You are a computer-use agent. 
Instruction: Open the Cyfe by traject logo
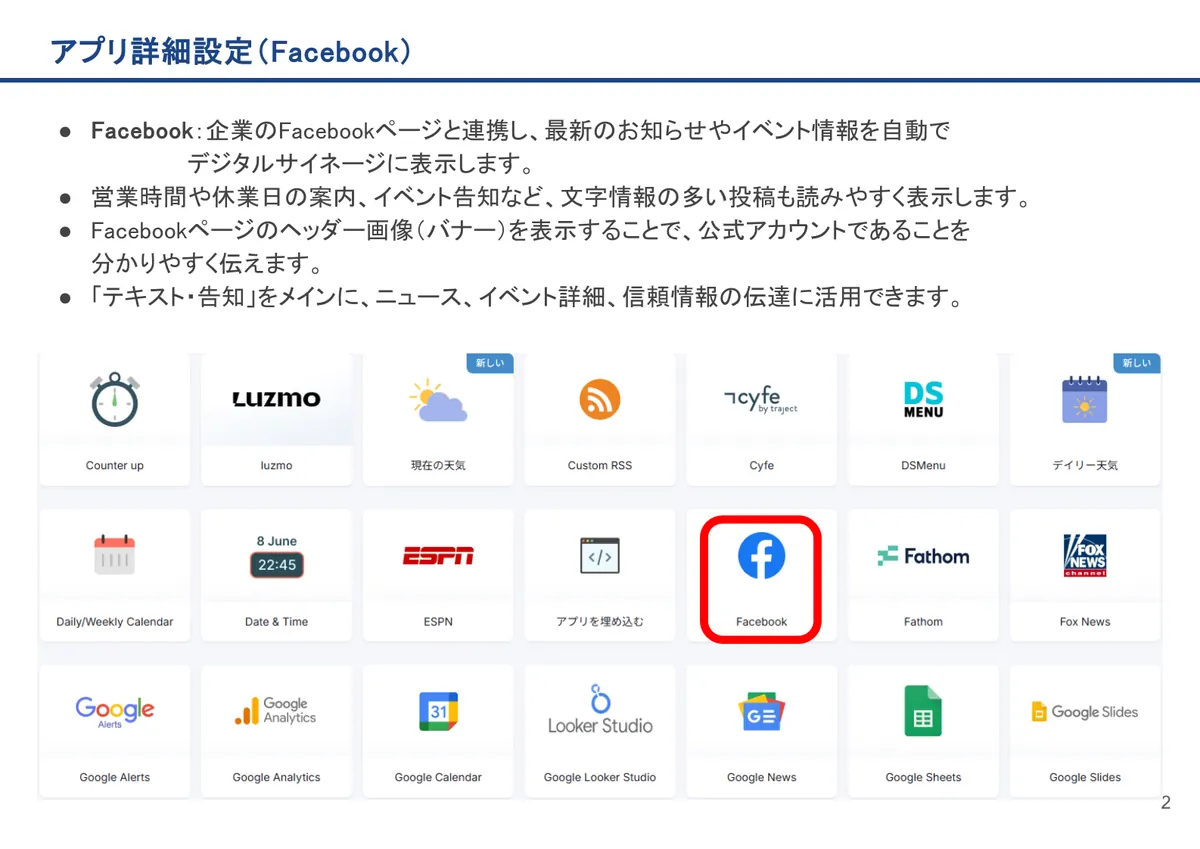[x=761, y=400]
